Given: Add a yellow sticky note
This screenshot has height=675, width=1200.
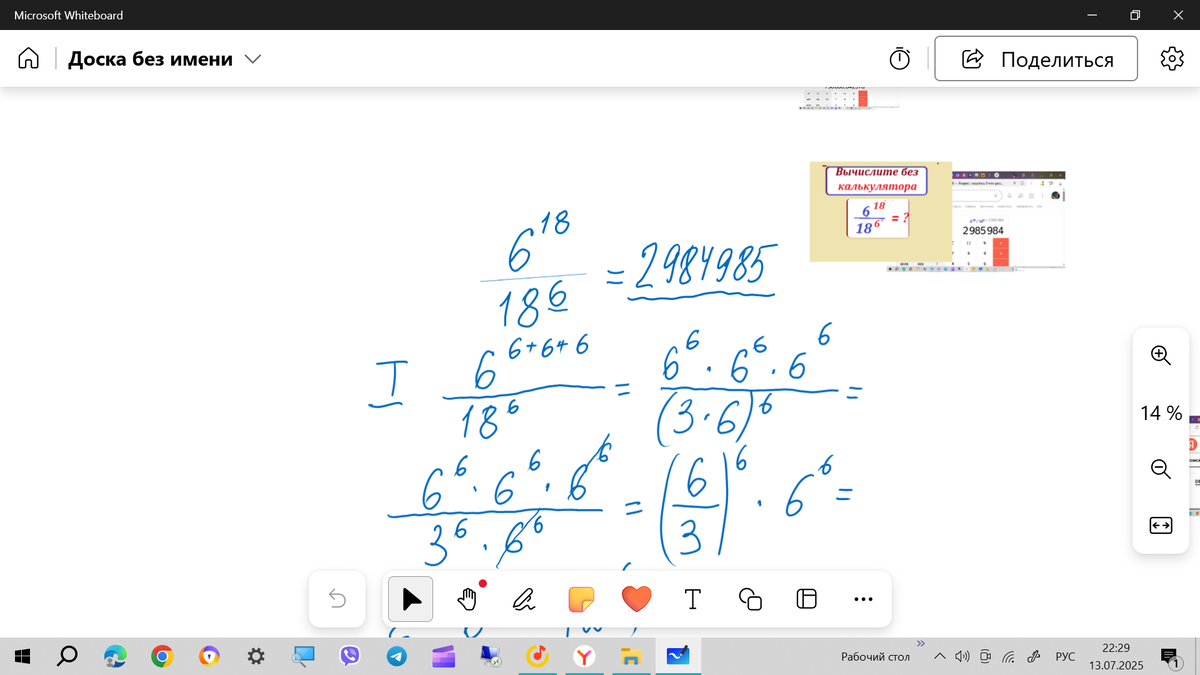Looking at the screenshot, I should (580, 599).
